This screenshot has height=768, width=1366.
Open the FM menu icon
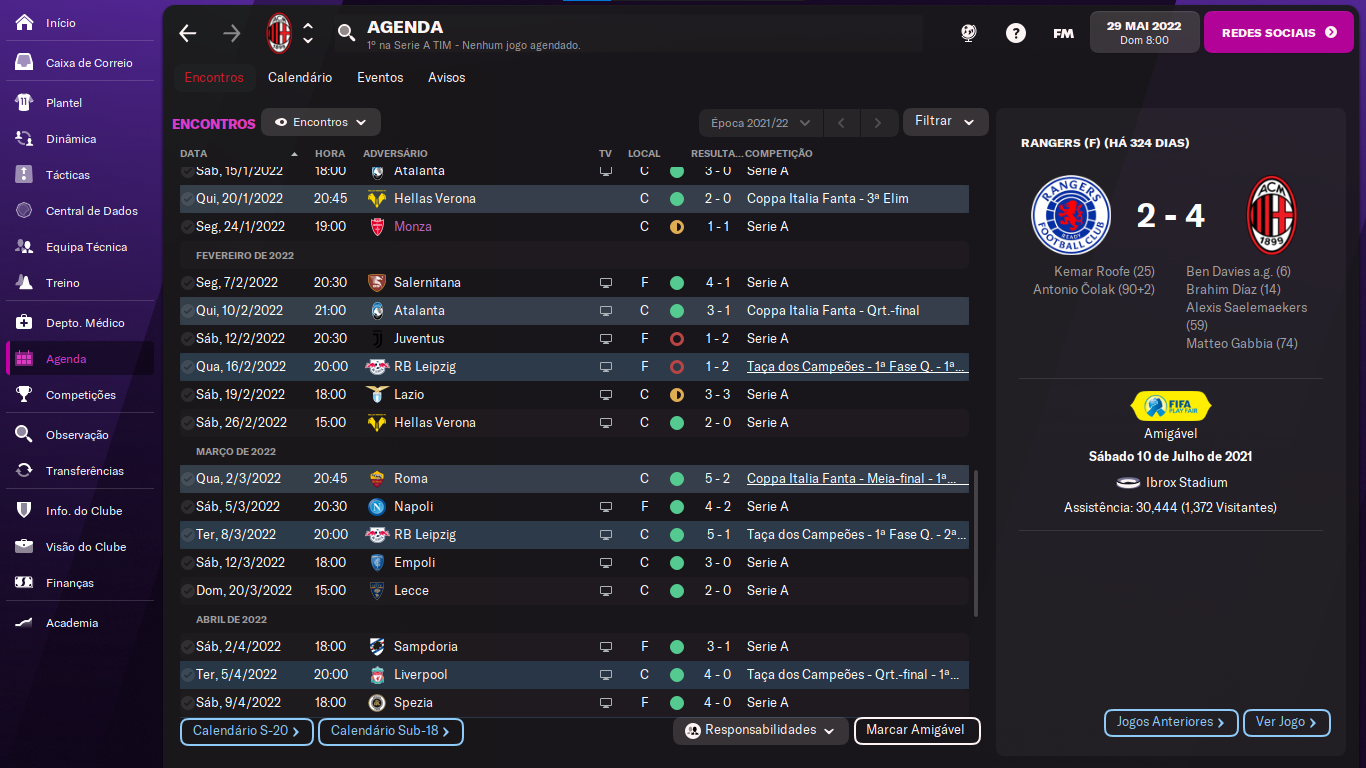1063,33
